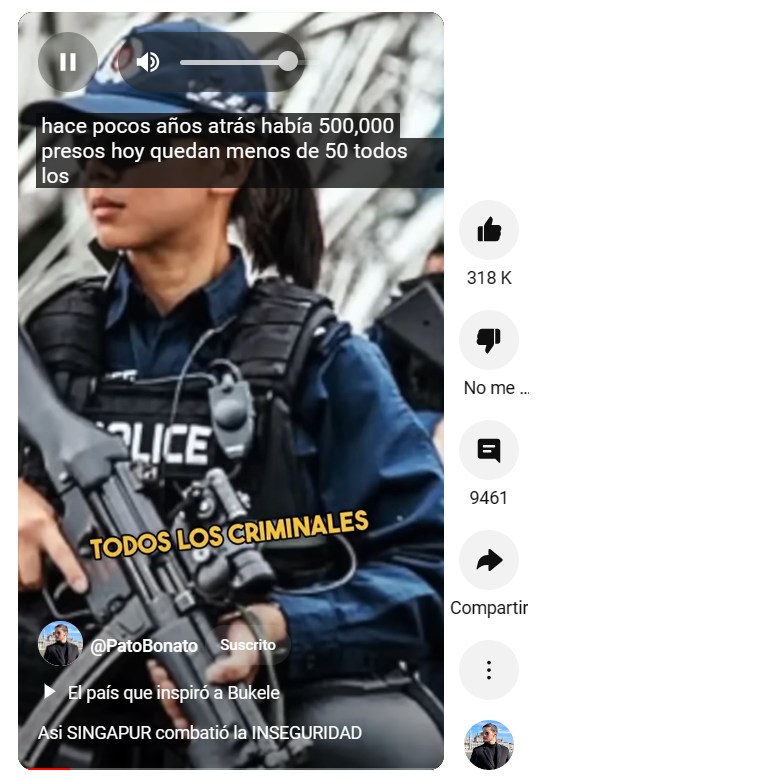The height and width of the screenshot is (782, 766).
Task: Click the play triangle next to the related video
Action: (49, 692)
